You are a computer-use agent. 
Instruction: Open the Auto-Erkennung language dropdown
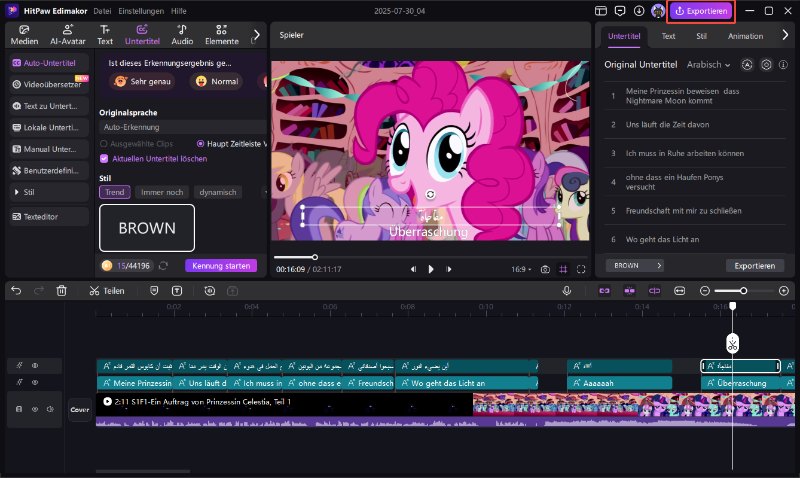[x=183, y=127]
